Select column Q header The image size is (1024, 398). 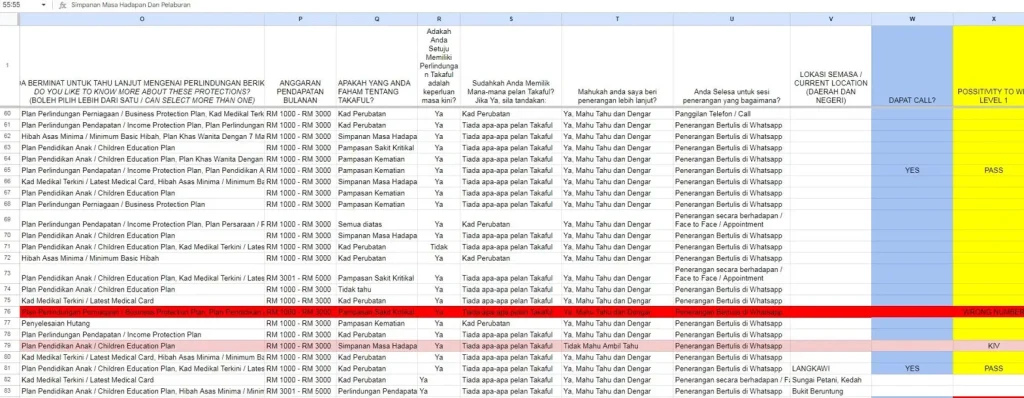tap(376, 20)
